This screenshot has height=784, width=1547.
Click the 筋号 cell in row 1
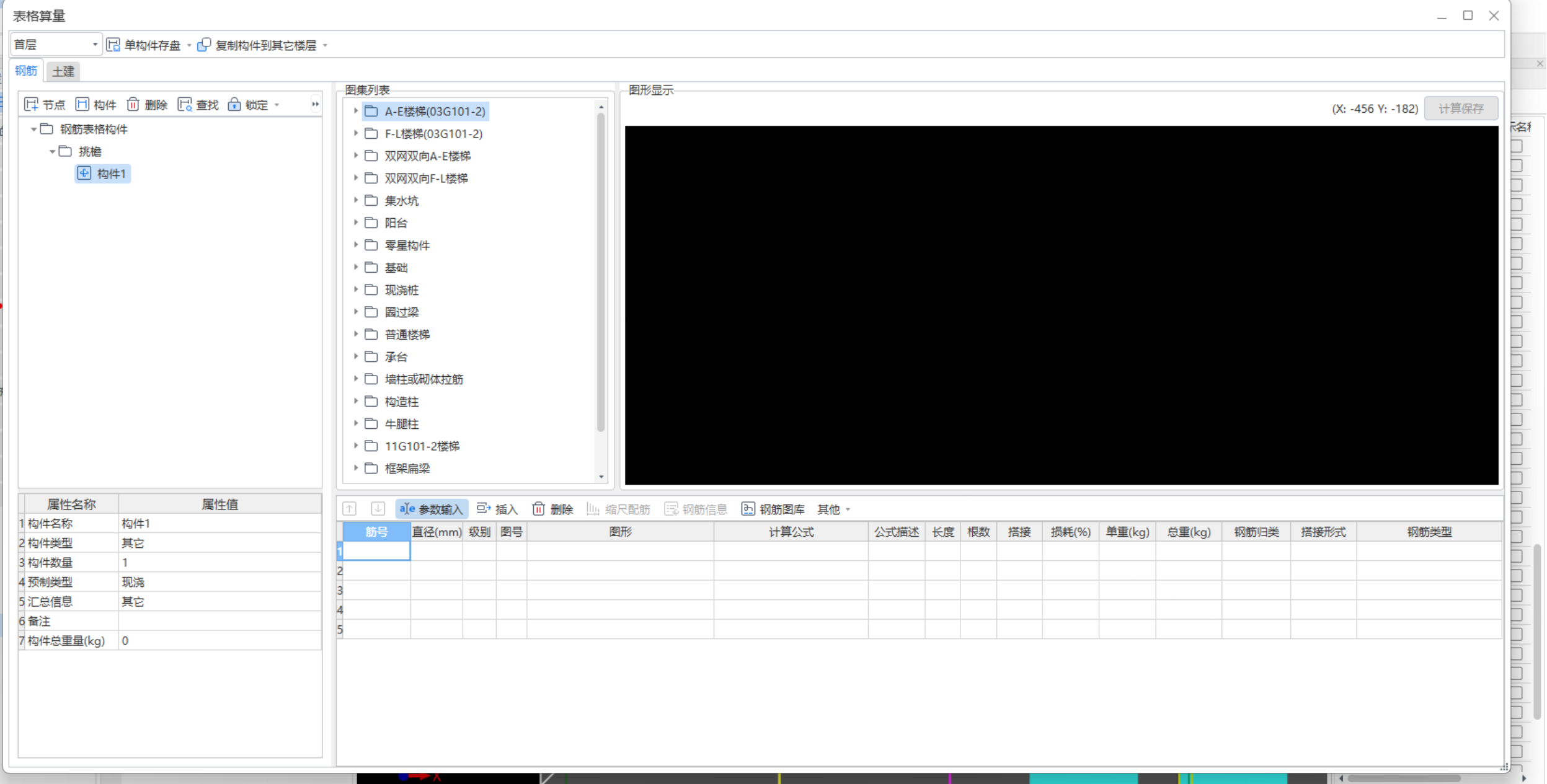[x=376, y=551]
